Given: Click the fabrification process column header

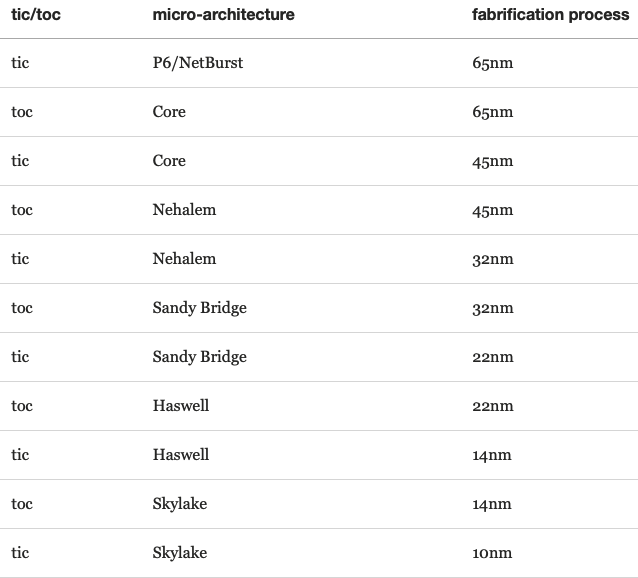Looking at the screenshot, I should [x=550, y=15].
